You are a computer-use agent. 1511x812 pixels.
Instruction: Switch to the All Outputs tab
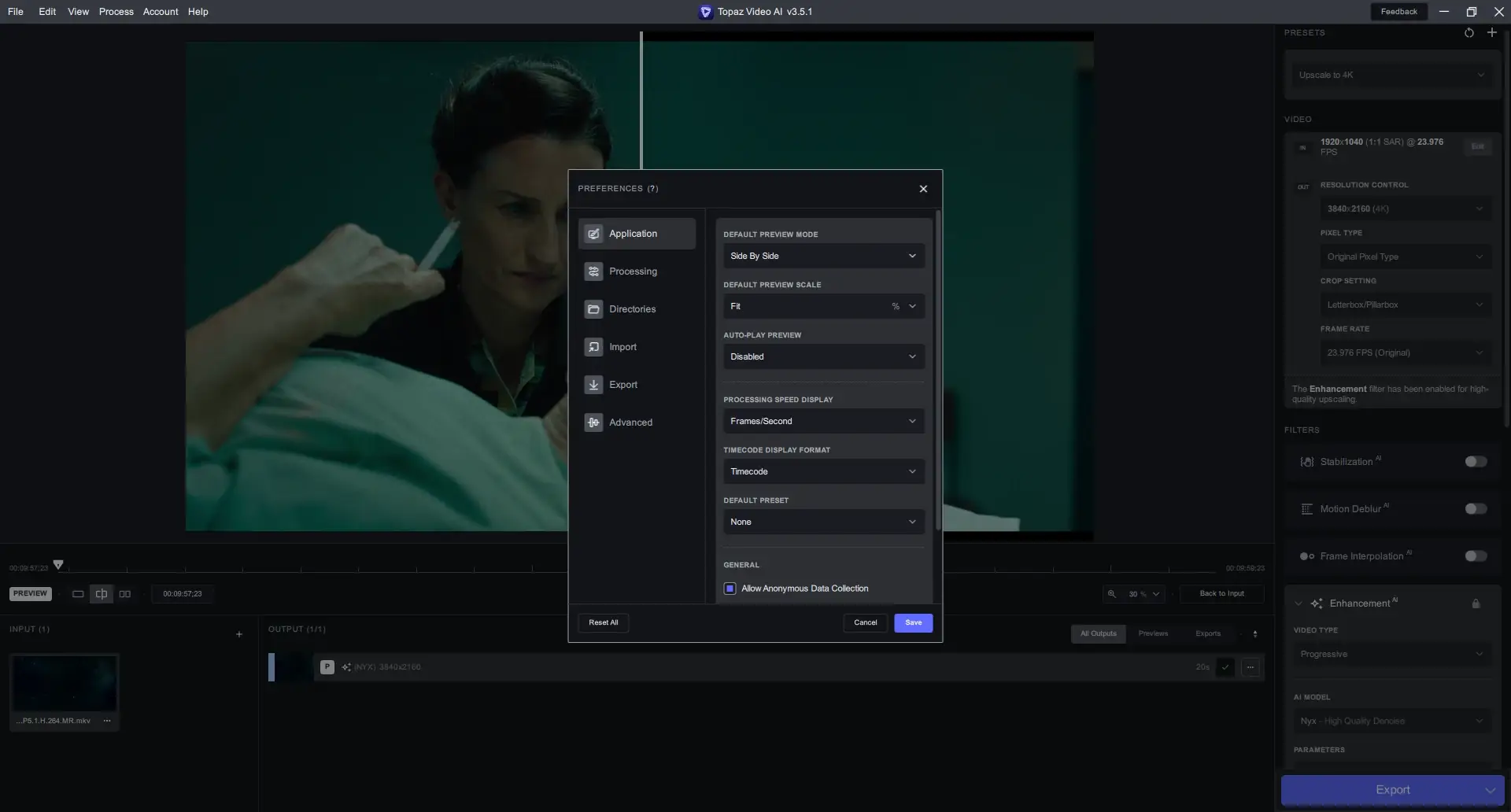pyautogui.click(x=1099, y=634)
